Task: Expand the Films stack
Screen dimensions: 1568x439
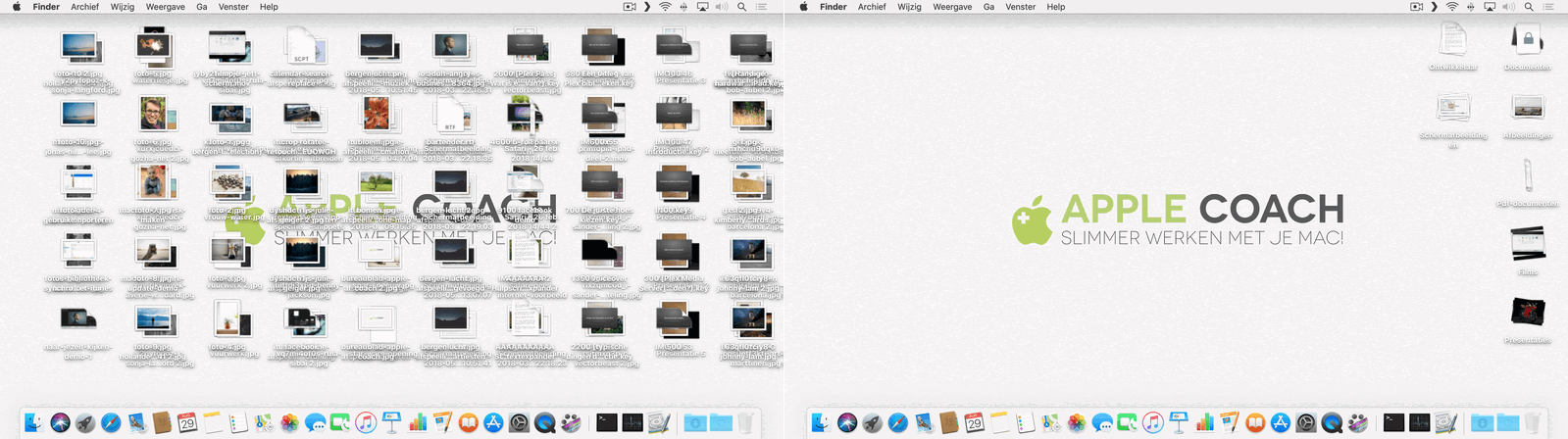Action: [x=1527, y=243]
